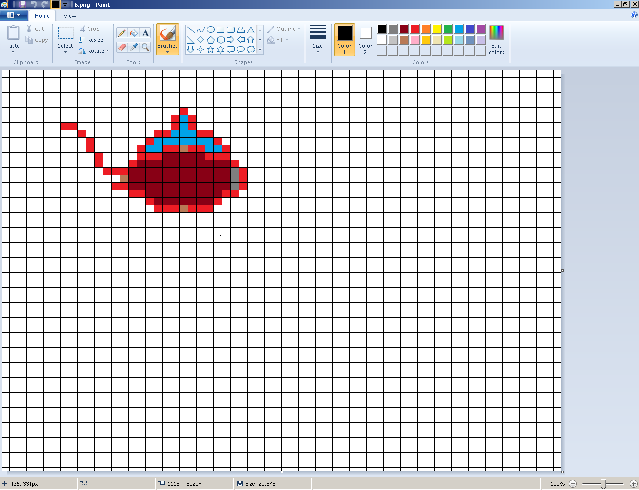Viewport: 639px width, 490px height.
Task: Select the Text tool
Action: click(145, 33)
